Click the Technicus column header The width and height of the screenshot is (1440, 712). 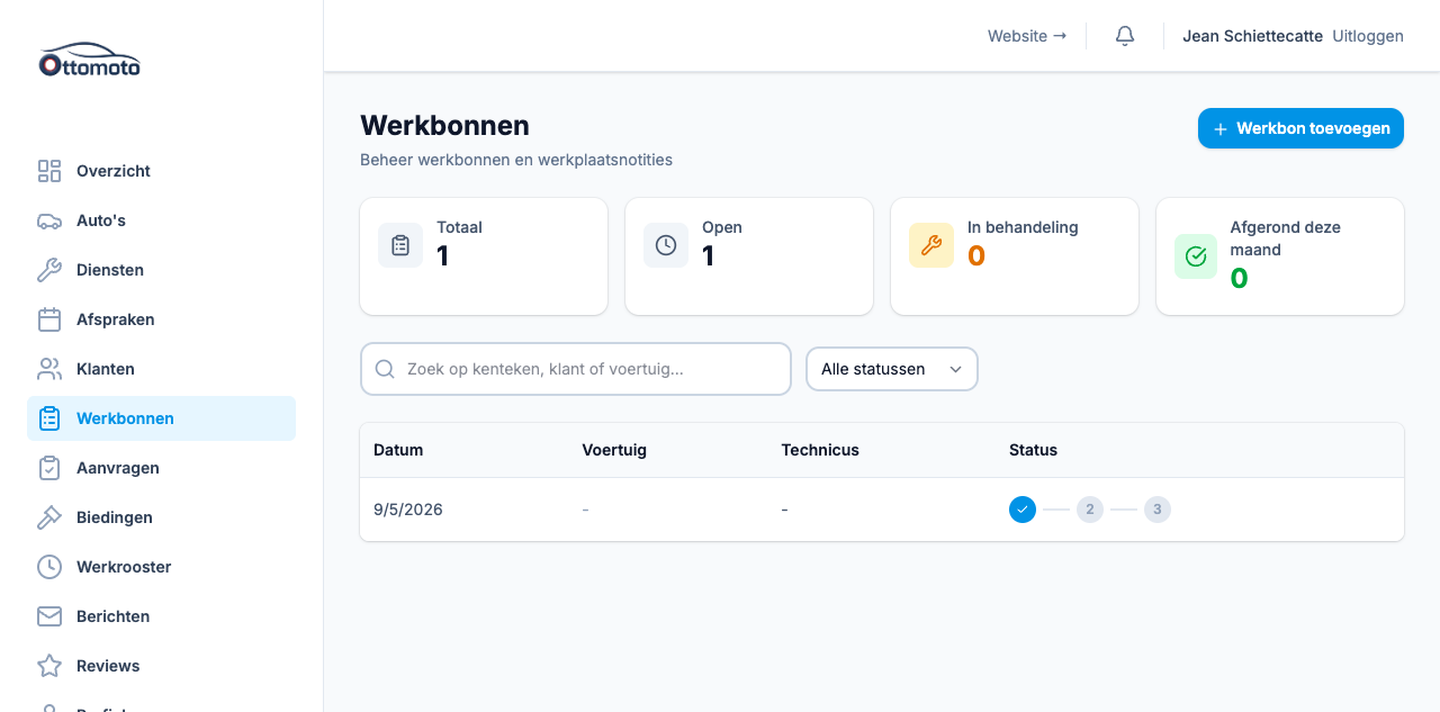point(820,450)
